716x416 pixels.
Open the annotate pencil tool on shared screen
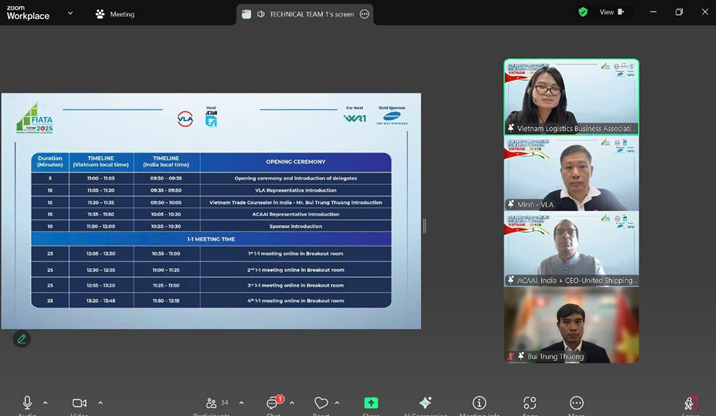tap(21, 339)
